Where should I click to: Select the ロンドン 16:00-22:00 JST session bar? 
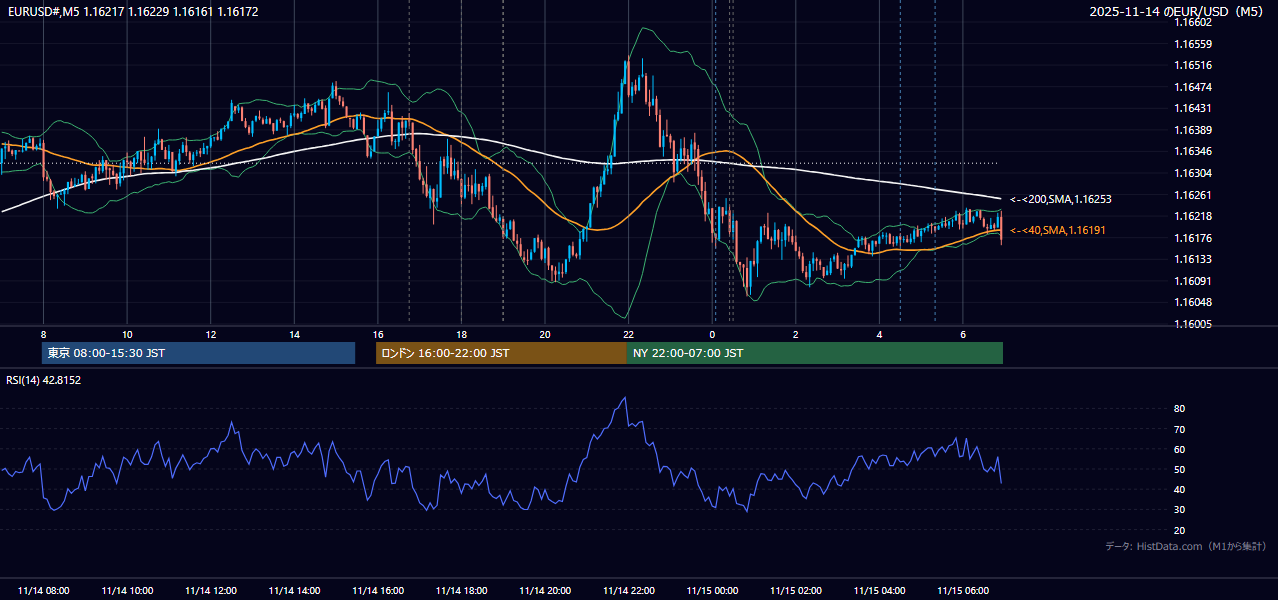(x=501, y=353)
